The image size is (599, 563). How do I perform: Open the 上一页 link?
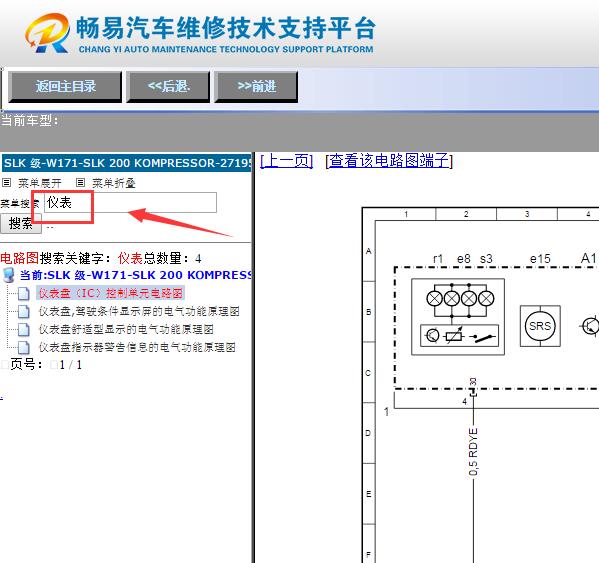click(287, 161)
